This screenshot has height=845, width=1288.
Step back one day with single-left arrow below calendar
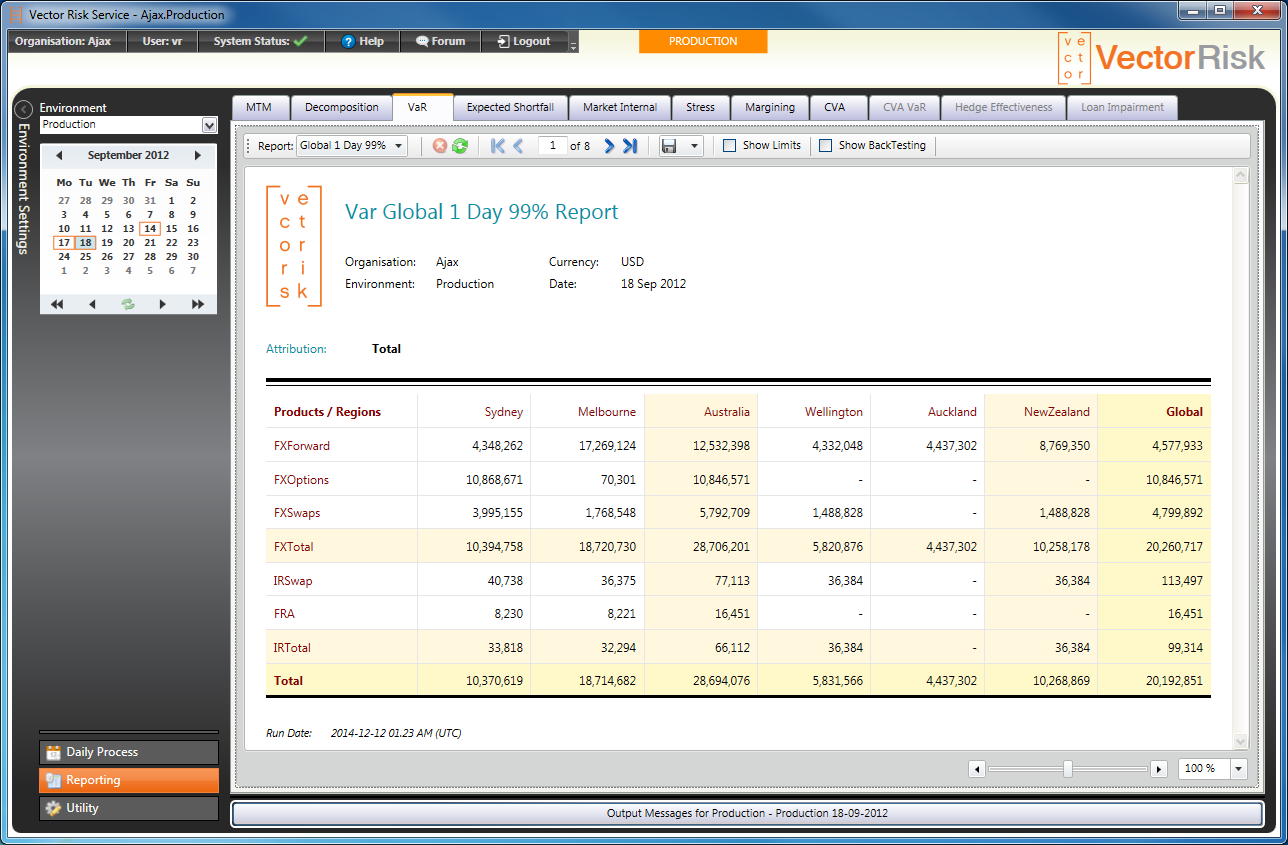coord(92,304)
